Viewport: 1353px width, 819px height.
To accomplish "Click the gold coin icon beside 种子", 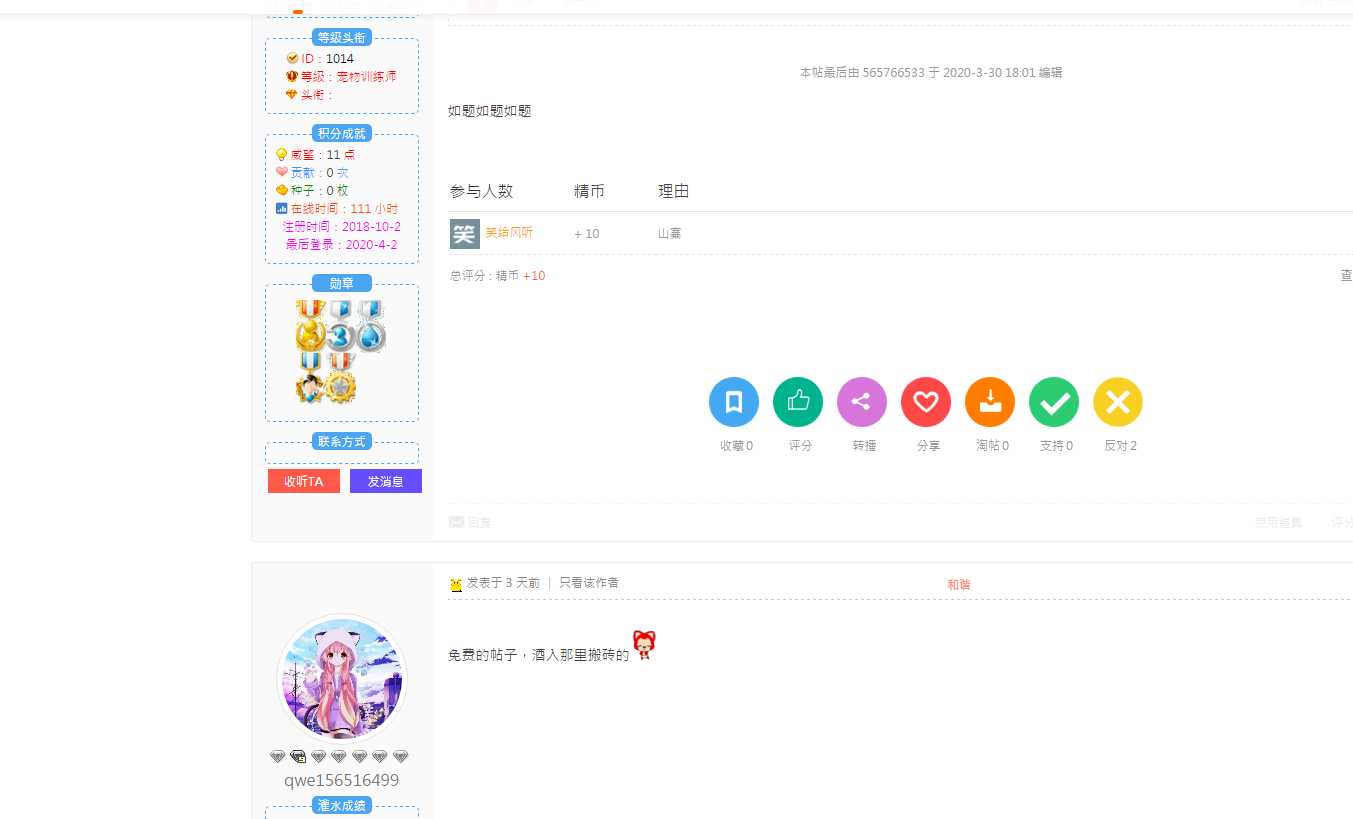I will tap(282, 190).
